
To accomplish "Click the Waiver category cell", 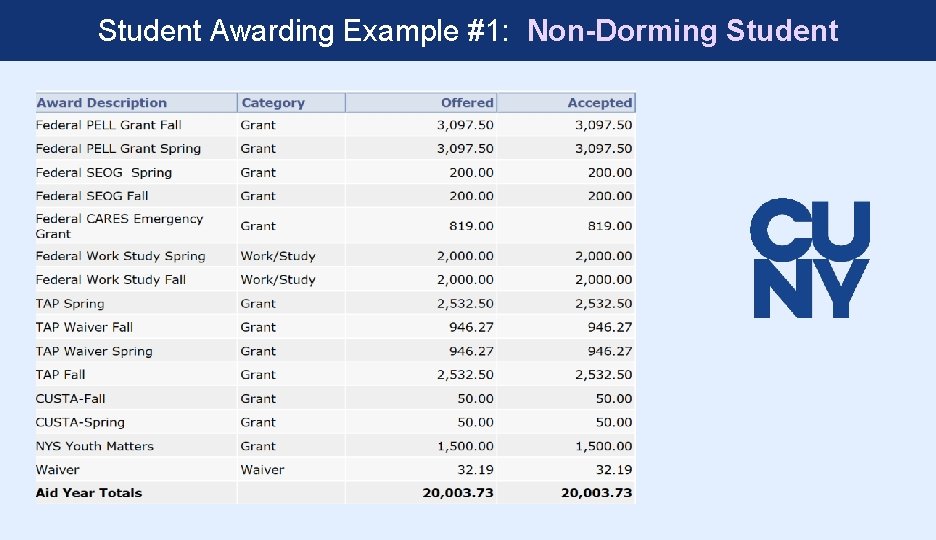I will pos(263,470).
